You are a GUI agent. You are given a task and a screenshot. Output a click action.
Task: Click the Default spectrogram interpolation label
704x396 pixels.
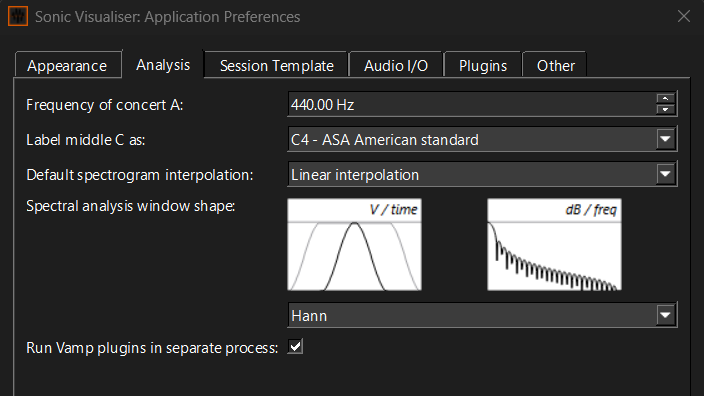pos(140,175)
